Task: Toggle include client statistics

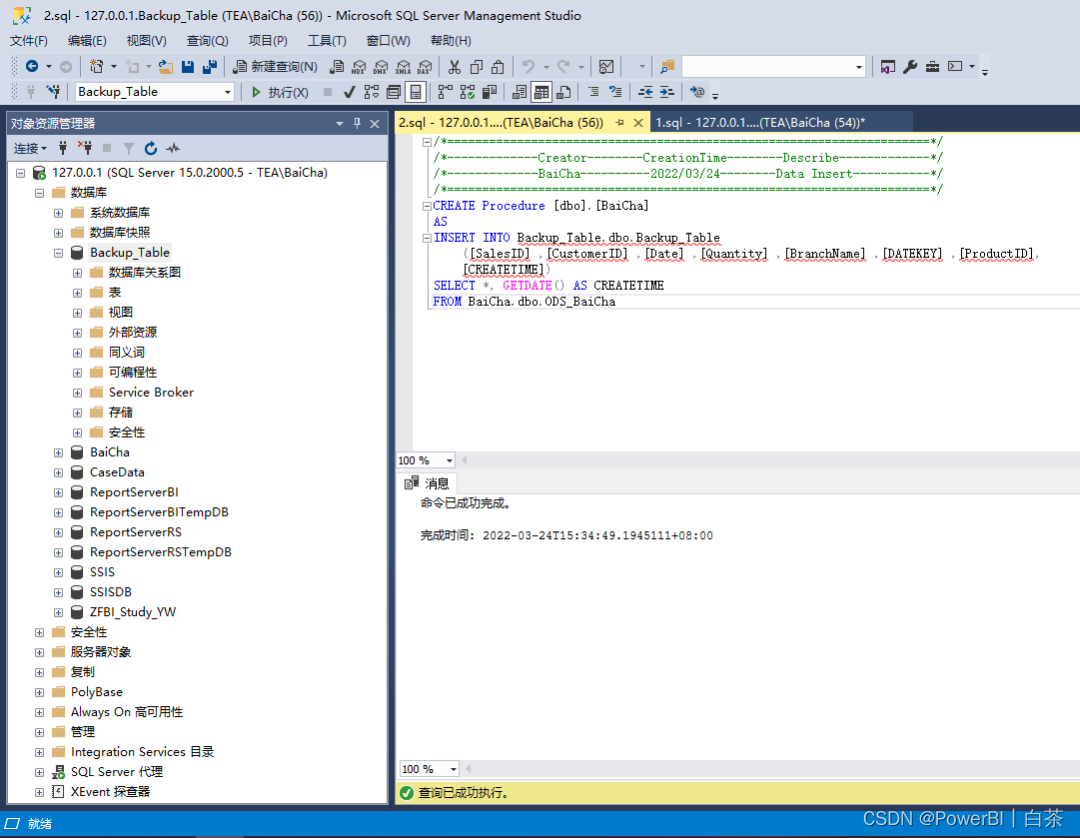Action: pyautogui.click(x=490, y=92)
